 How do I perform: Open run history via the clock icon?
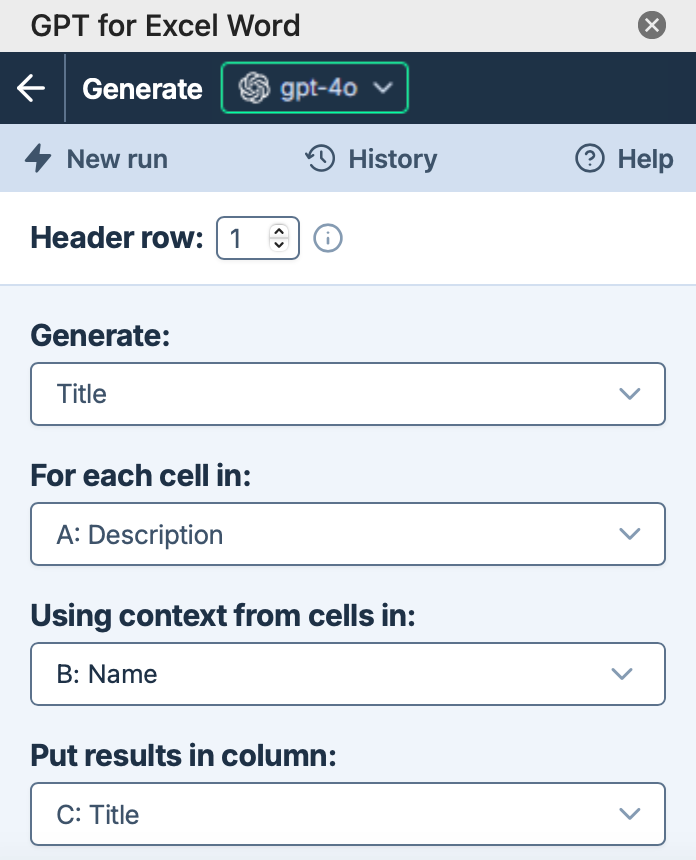318,158
